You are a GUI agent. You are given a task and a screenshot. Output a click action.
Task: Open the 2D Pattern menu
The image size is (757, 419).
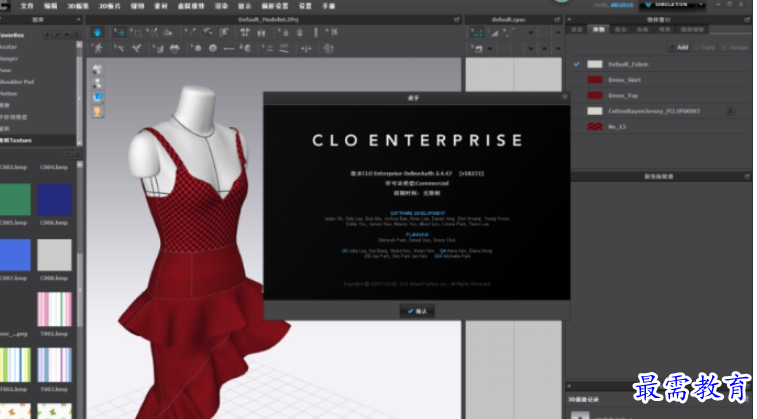click(110, 6)
